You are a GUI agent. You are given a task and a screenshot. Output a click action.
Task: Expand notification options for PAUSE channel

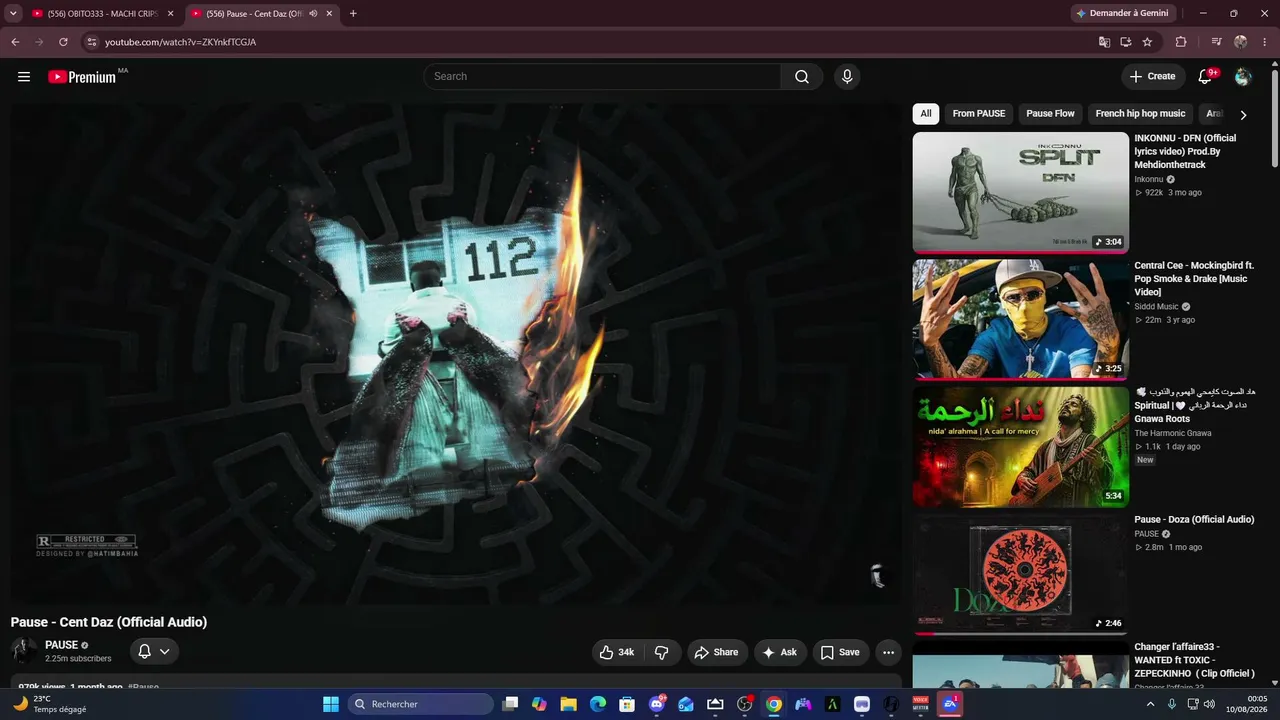pos(153,652)
